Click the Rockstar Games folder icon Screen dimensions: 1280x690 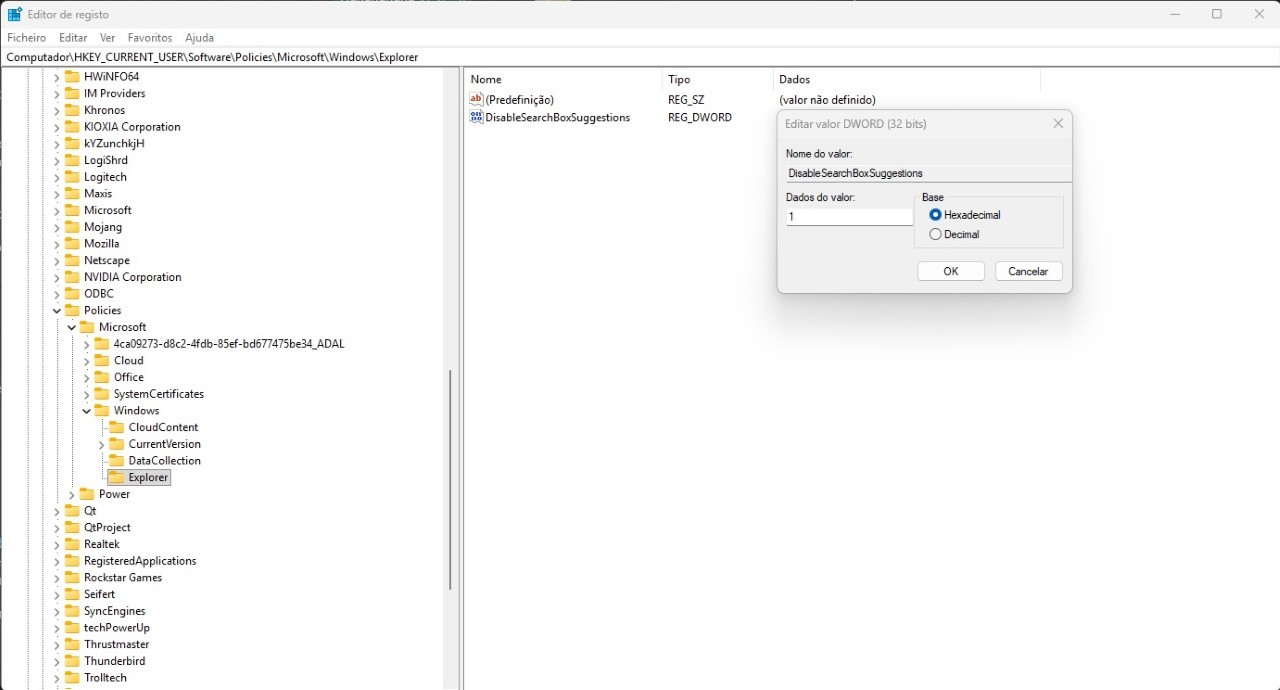72,578
